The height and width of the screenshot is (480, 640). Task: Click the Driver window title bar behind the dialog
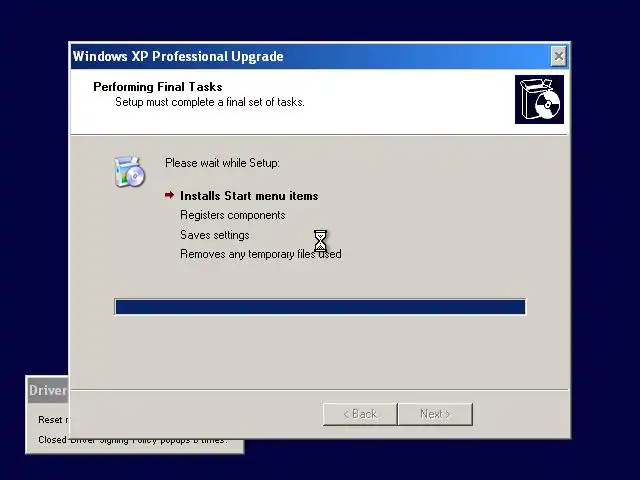point(48,390)
